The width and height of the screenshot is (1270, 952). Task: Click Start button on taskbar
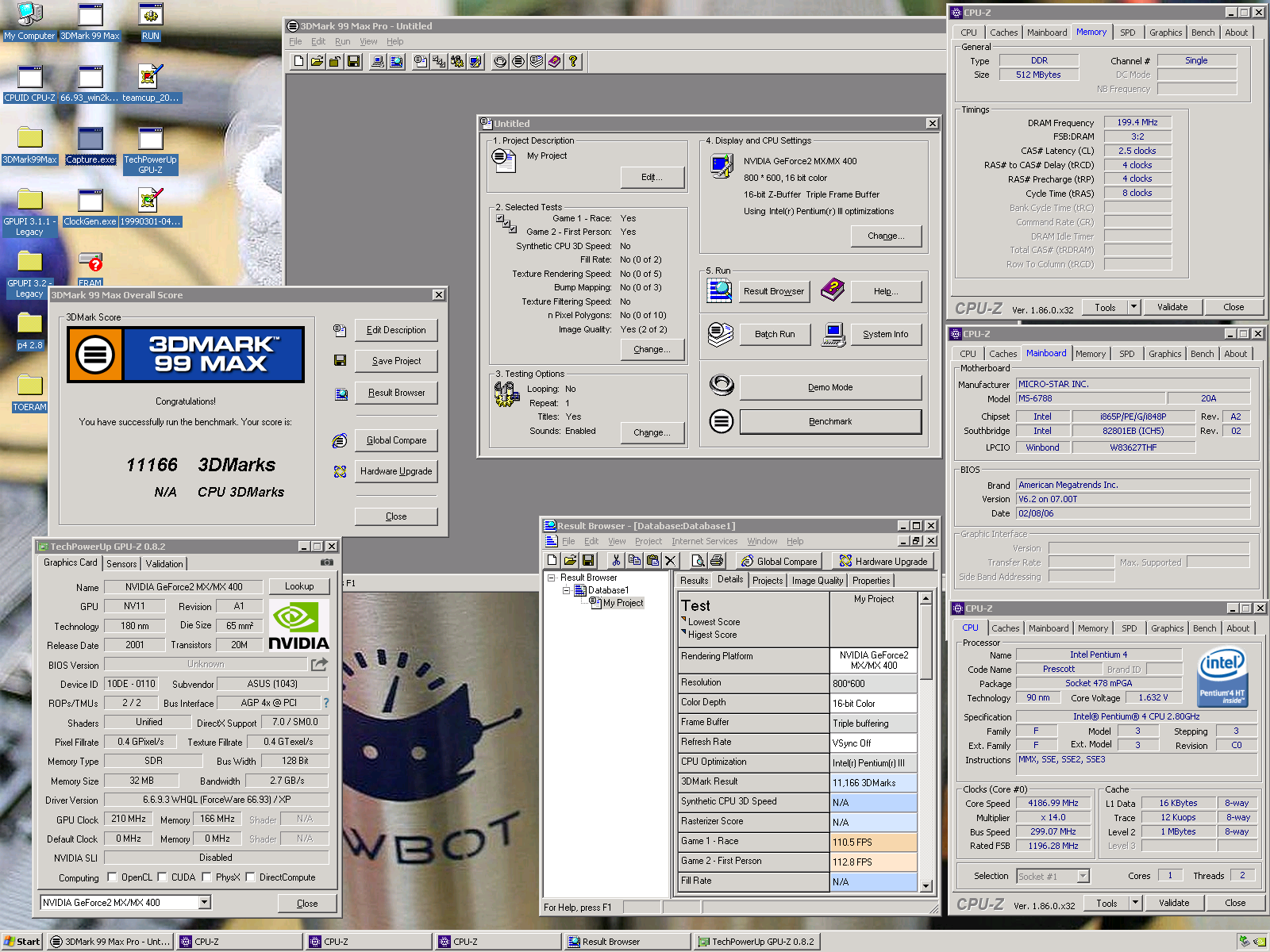[x=21, y=942]
